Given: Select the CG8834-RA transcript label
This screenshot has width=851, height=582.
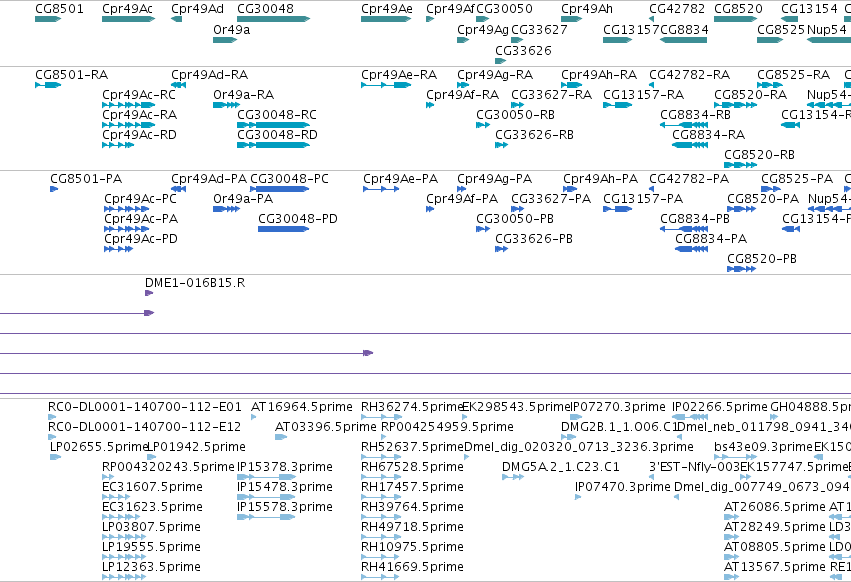Looking at the screenshot, I should click(x=708, y=135).
